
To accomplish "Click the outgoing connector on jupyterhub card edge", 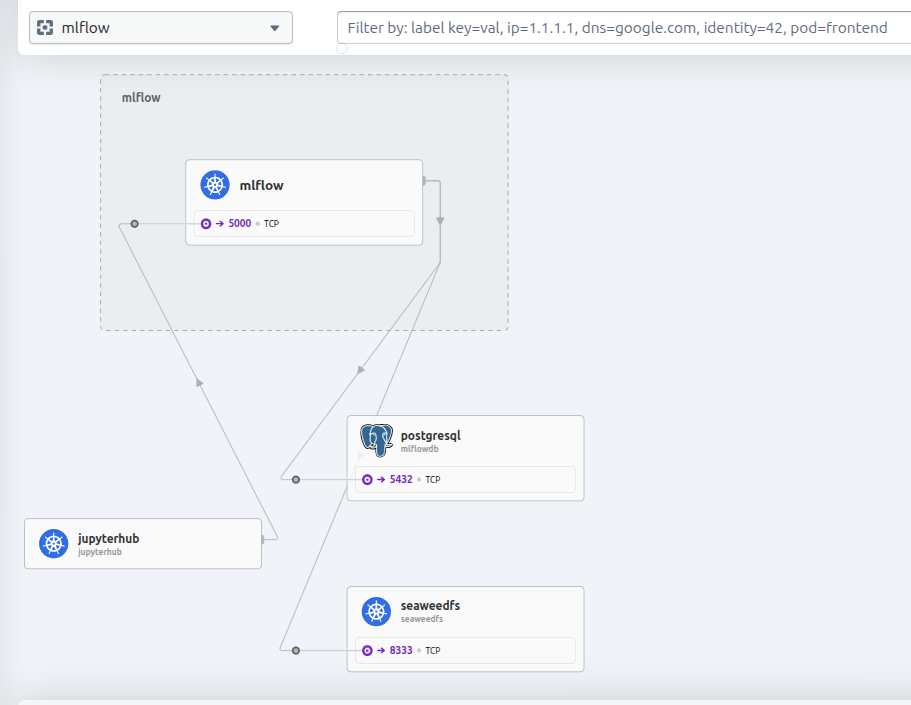I will [263, 539].
